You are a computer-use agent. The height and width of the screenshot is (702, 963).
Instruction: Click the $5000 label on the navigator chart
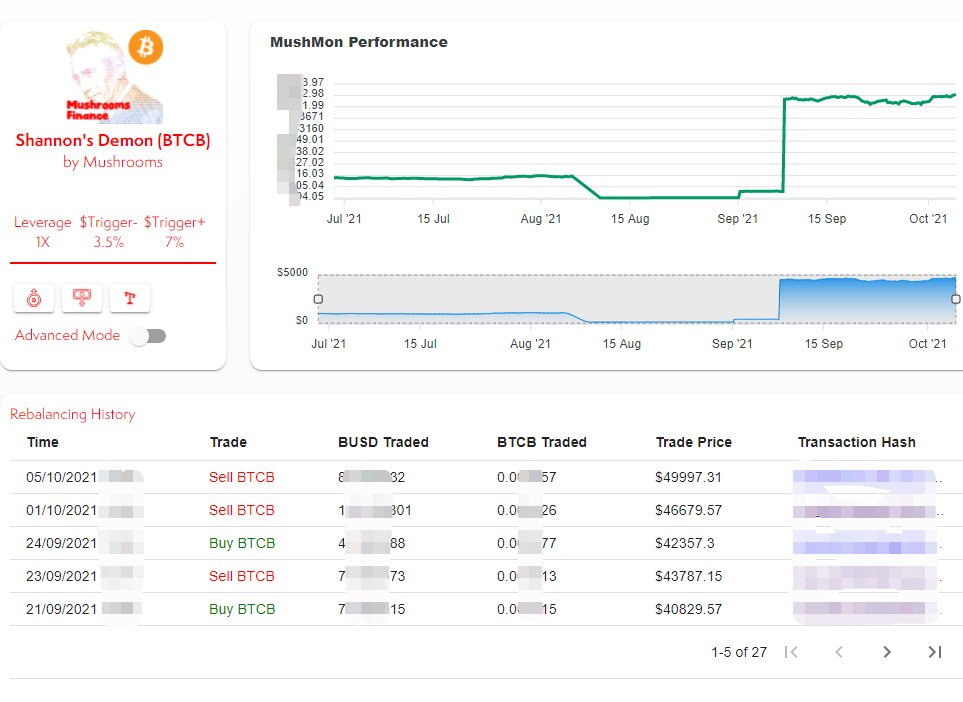click(292, 272)
